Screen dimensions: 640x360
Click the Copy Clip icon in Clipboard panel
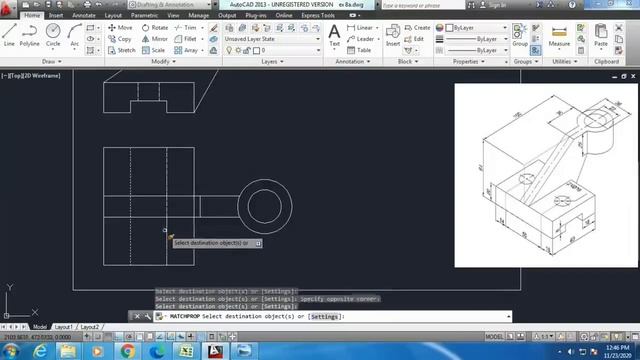pyautogui.click(x=619, y=39)
